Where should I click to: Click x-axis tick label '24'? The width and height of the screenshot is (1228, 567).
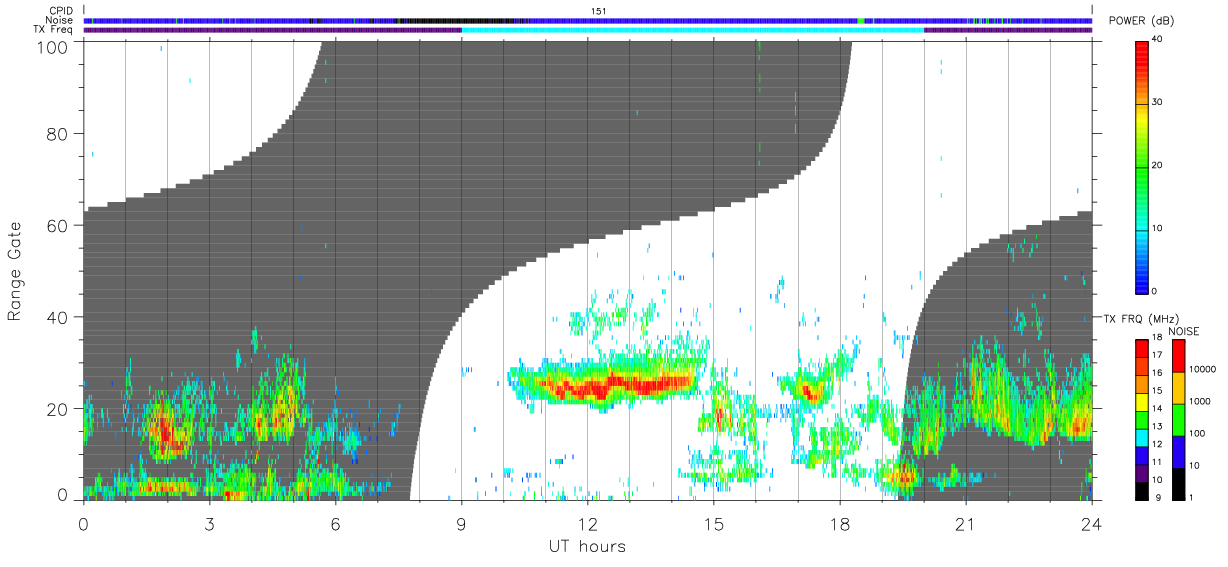(1091, 524)
